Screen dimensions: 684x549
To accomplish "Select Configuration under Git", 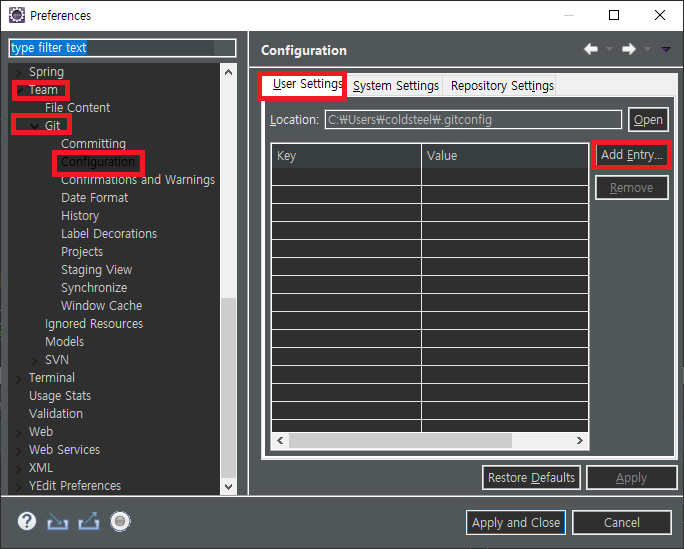I will (98, 162).
